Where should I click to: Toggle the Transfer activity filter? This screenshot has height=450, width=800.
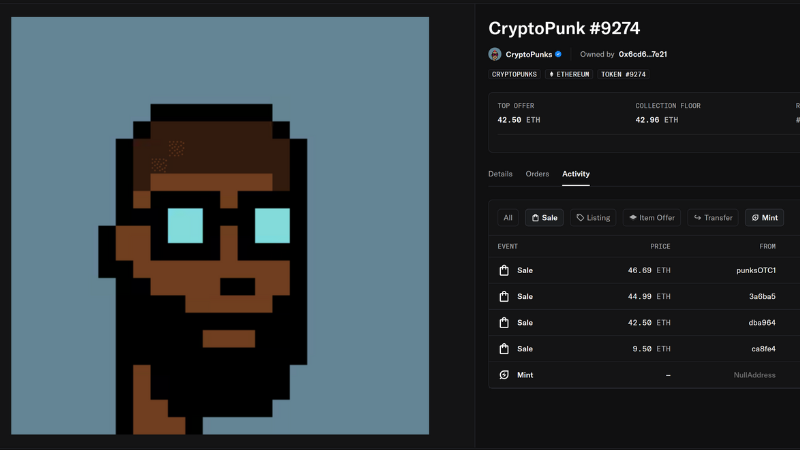pyautogui.click(x=713, y=218)
